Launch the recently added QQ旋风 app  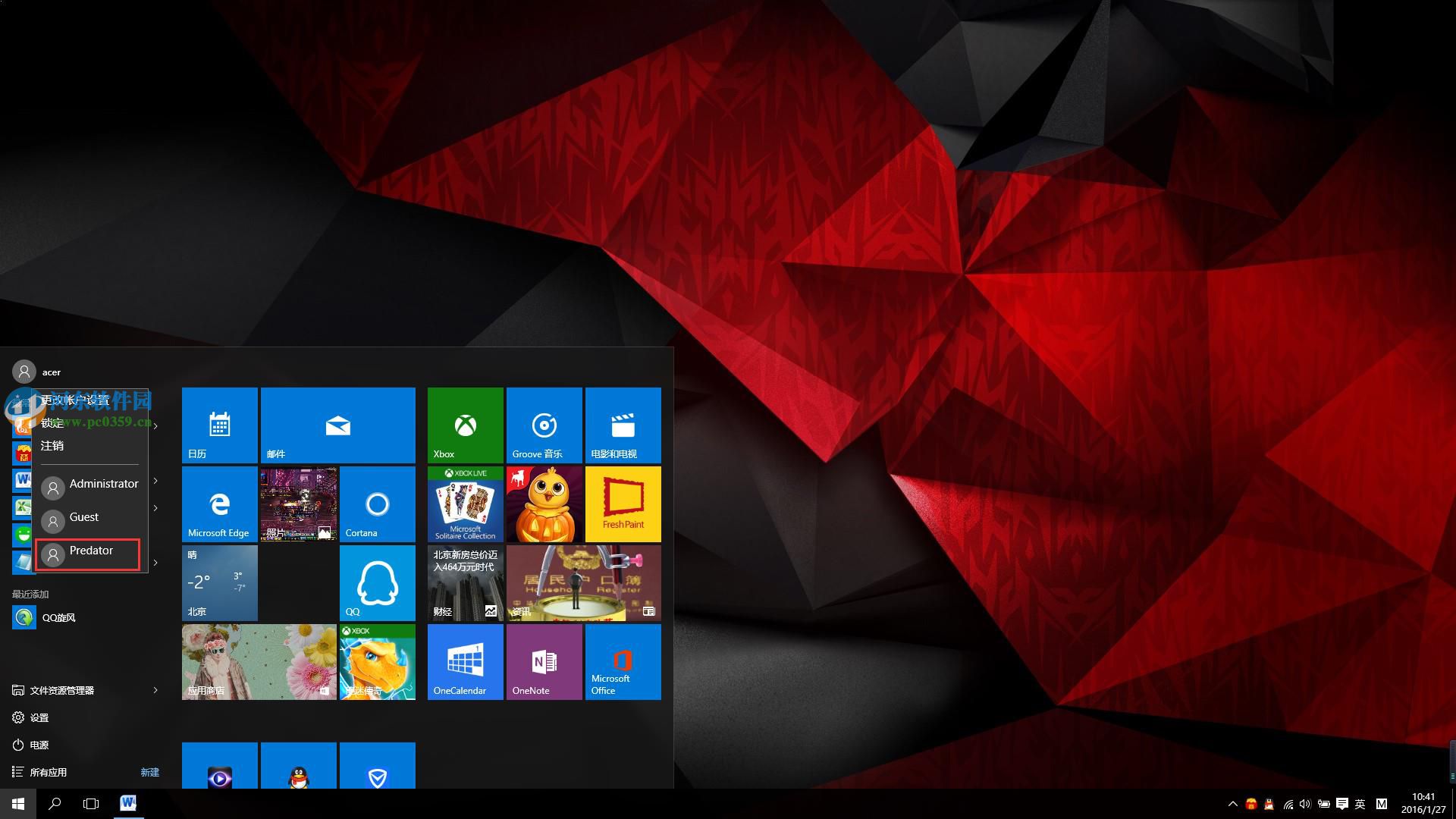tap(59, 617)
